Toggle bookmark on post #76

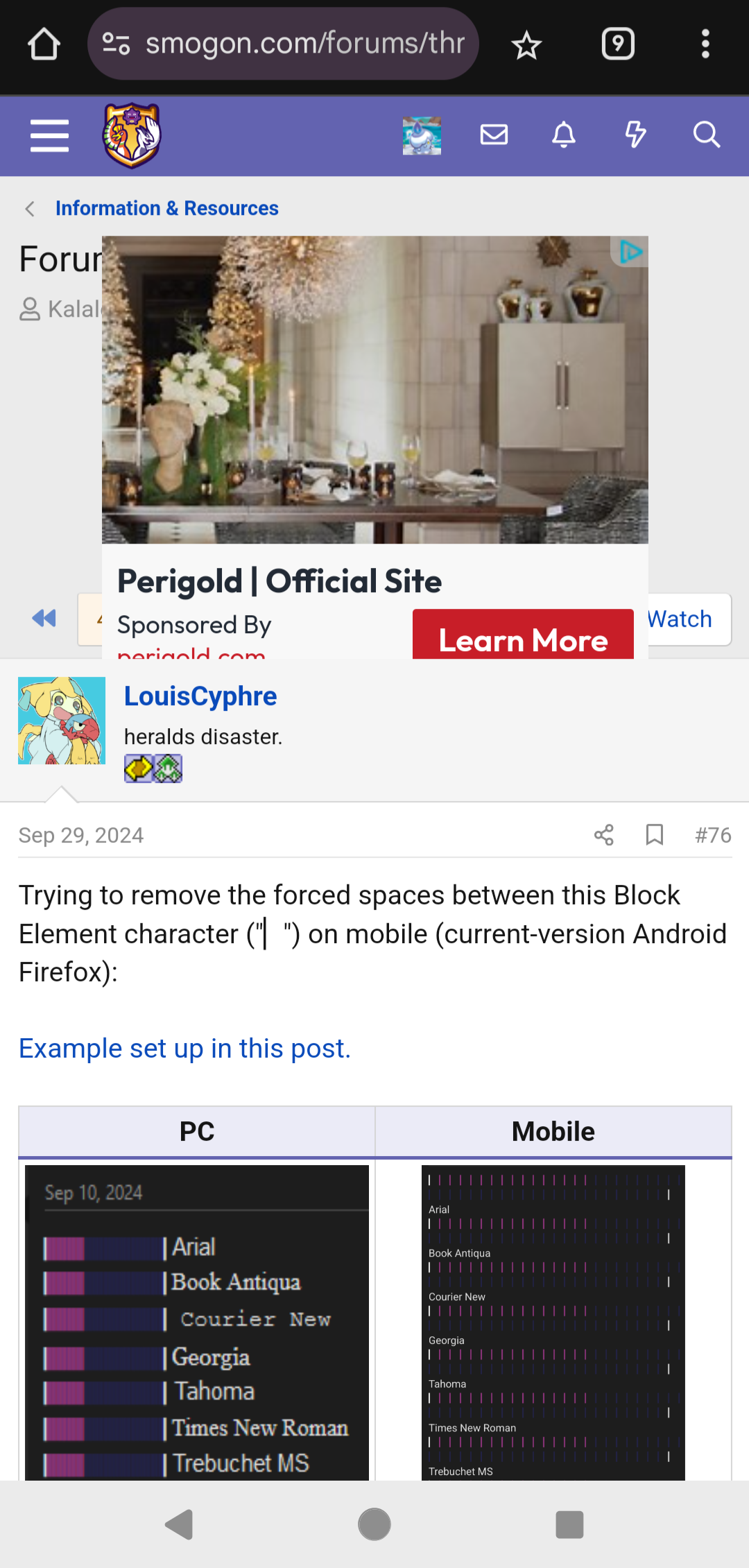[x=655, y=835]
